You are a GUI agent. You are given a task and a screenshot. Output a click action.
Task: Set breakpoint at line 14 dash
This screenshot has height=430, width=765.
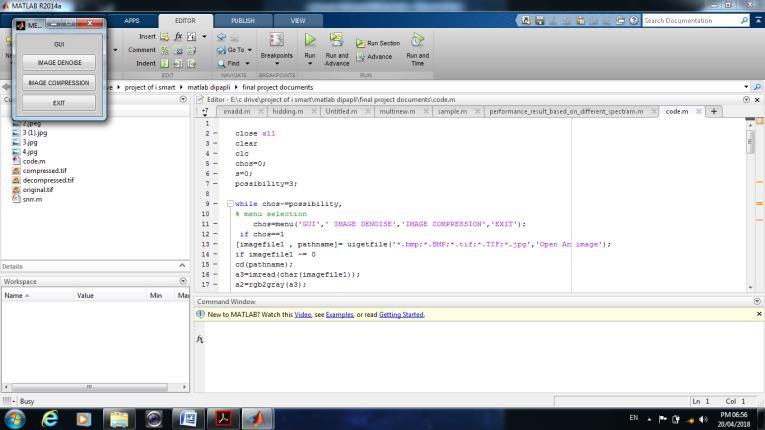[215, 254]
